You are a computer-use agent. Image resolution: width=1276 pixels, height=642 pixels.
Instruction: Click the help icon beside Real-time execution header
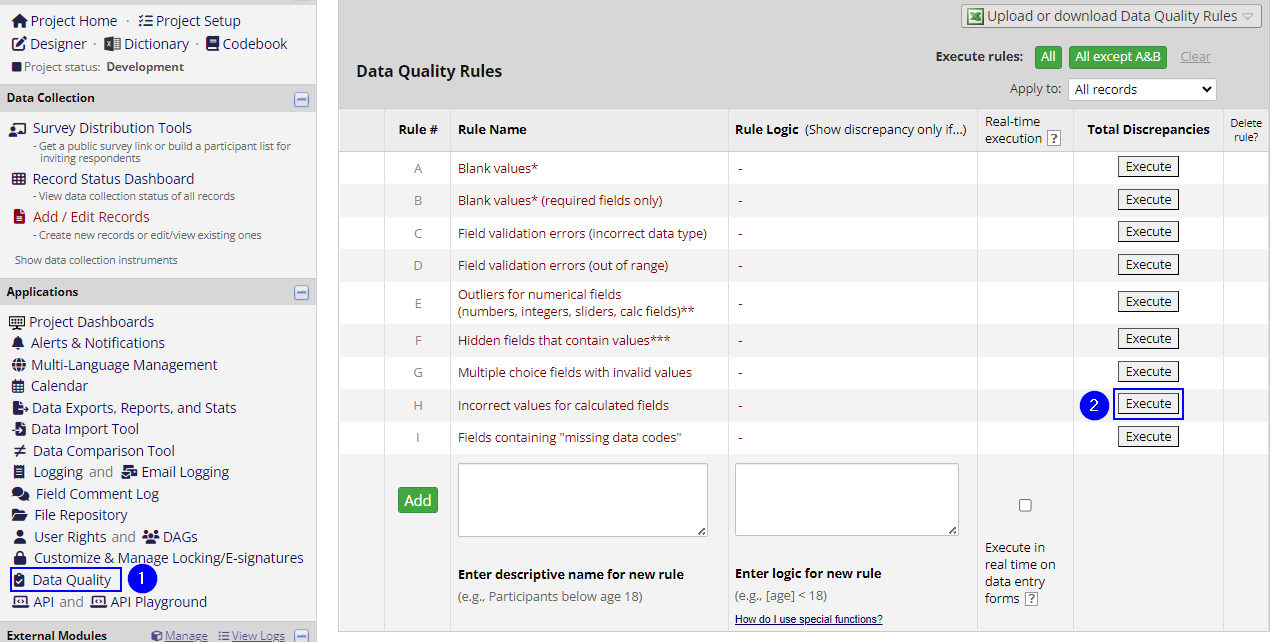(1053, 139)
